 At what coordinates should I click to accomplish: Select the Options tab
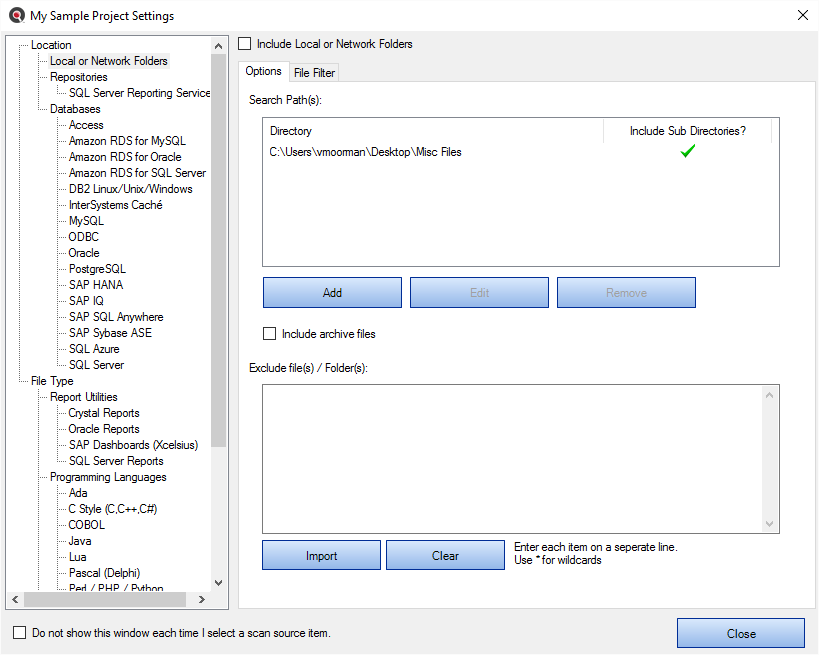tap(263, 71)
